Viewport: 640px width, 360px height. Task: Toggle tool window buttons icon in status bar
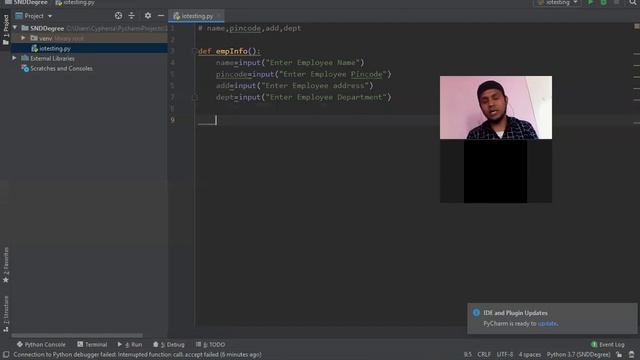6,355
